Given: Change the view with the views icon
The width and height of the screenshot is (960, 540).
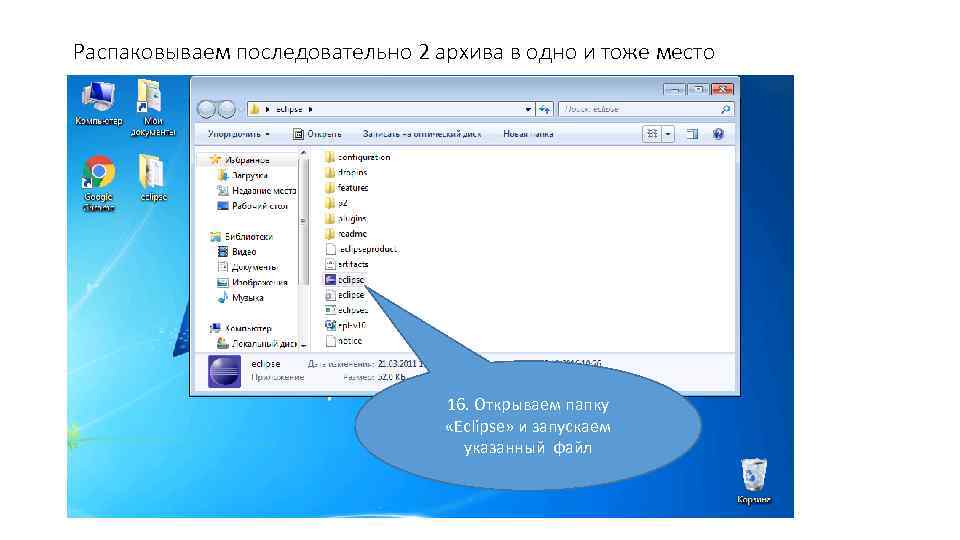Looking at the screenshot, I should click(652, 133).
